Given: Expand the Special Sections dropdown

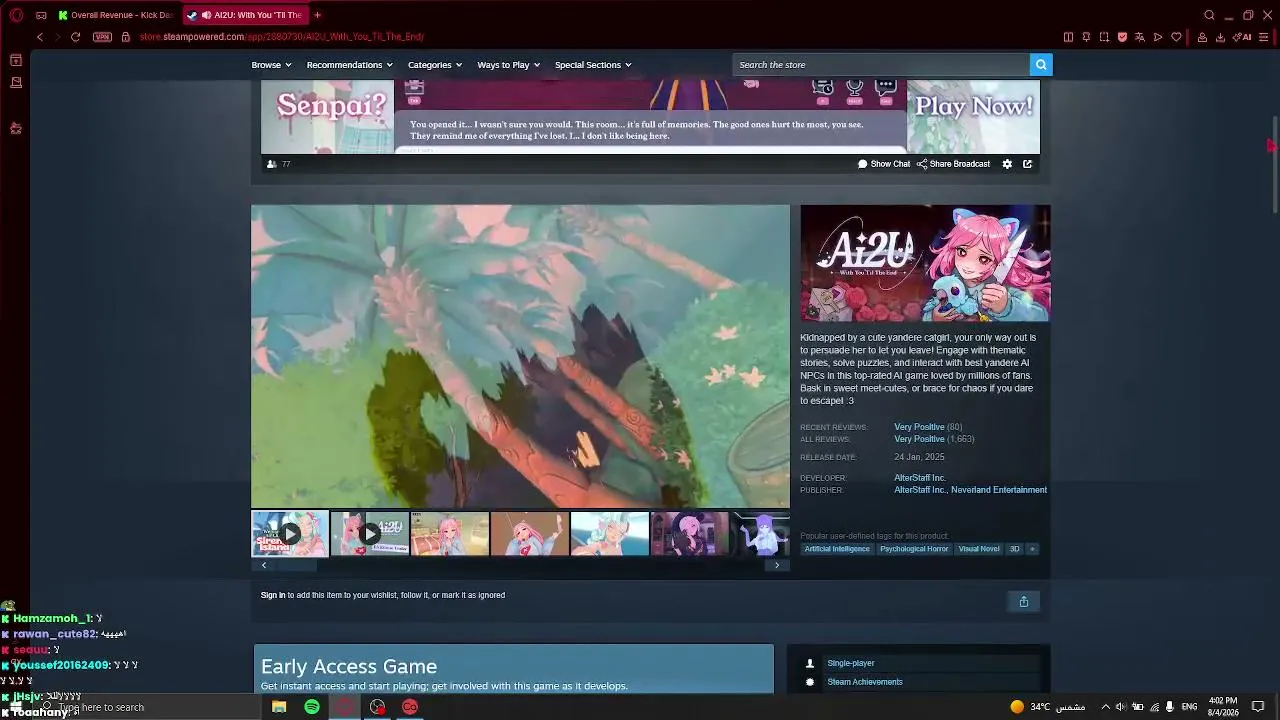Looking at the screenshot, I should pyautogui.click(x=593, y=65).
